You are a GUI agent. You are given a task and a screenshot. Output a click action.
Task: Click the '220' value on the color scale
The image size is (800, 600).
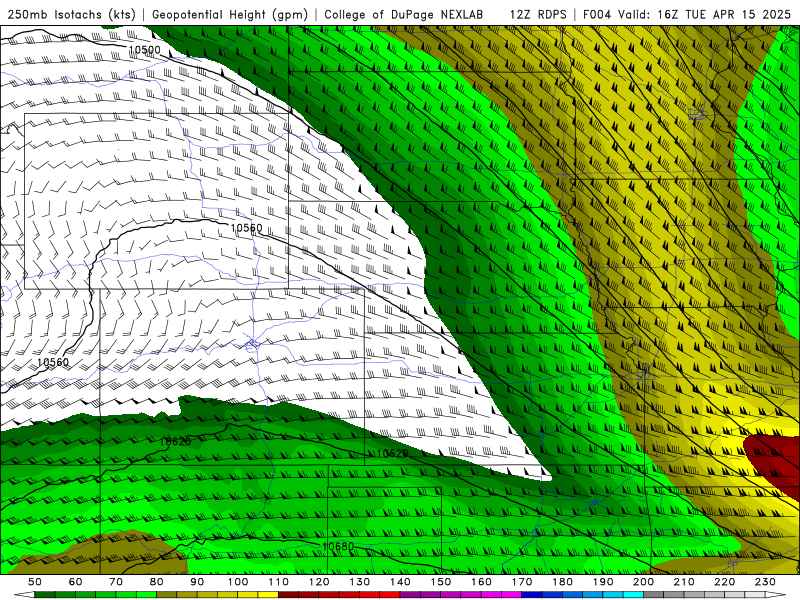pyautogui.click(x=724, y=582)
